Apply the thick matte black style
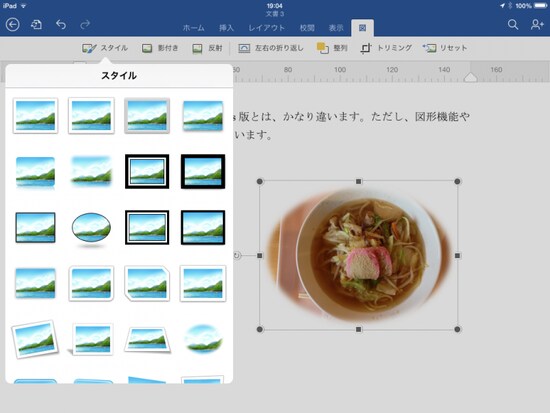Viewport: 550px width, 413px height. [203, 171]
